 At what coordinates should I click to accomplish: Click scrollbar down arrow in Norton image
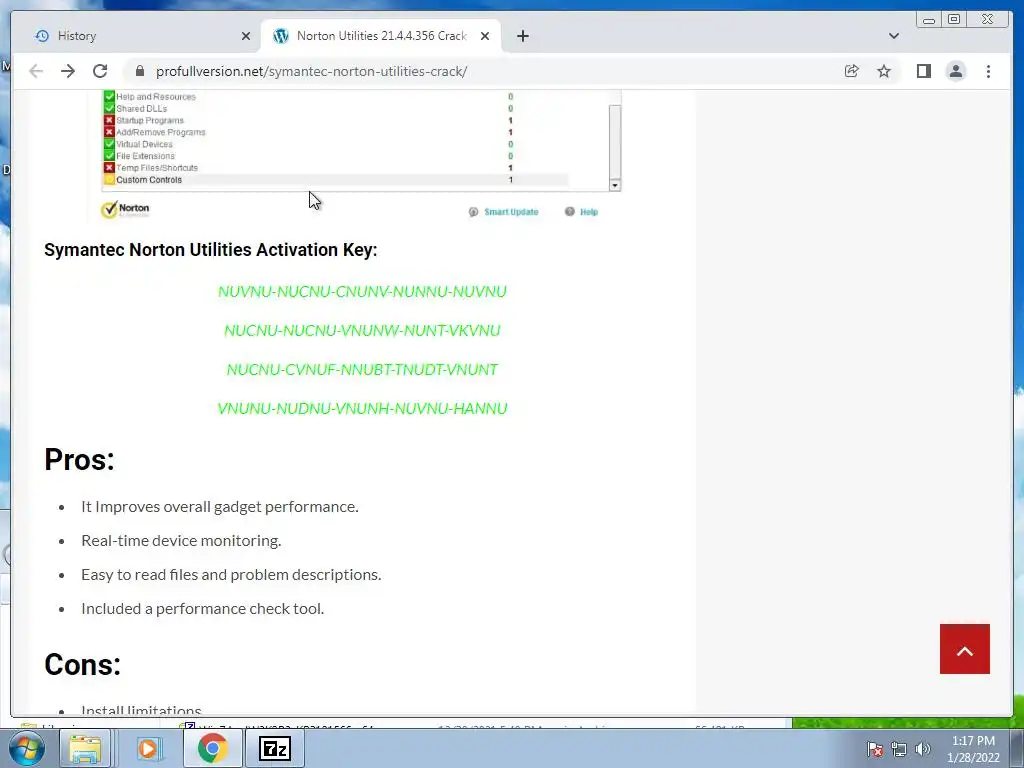(615, 185)
